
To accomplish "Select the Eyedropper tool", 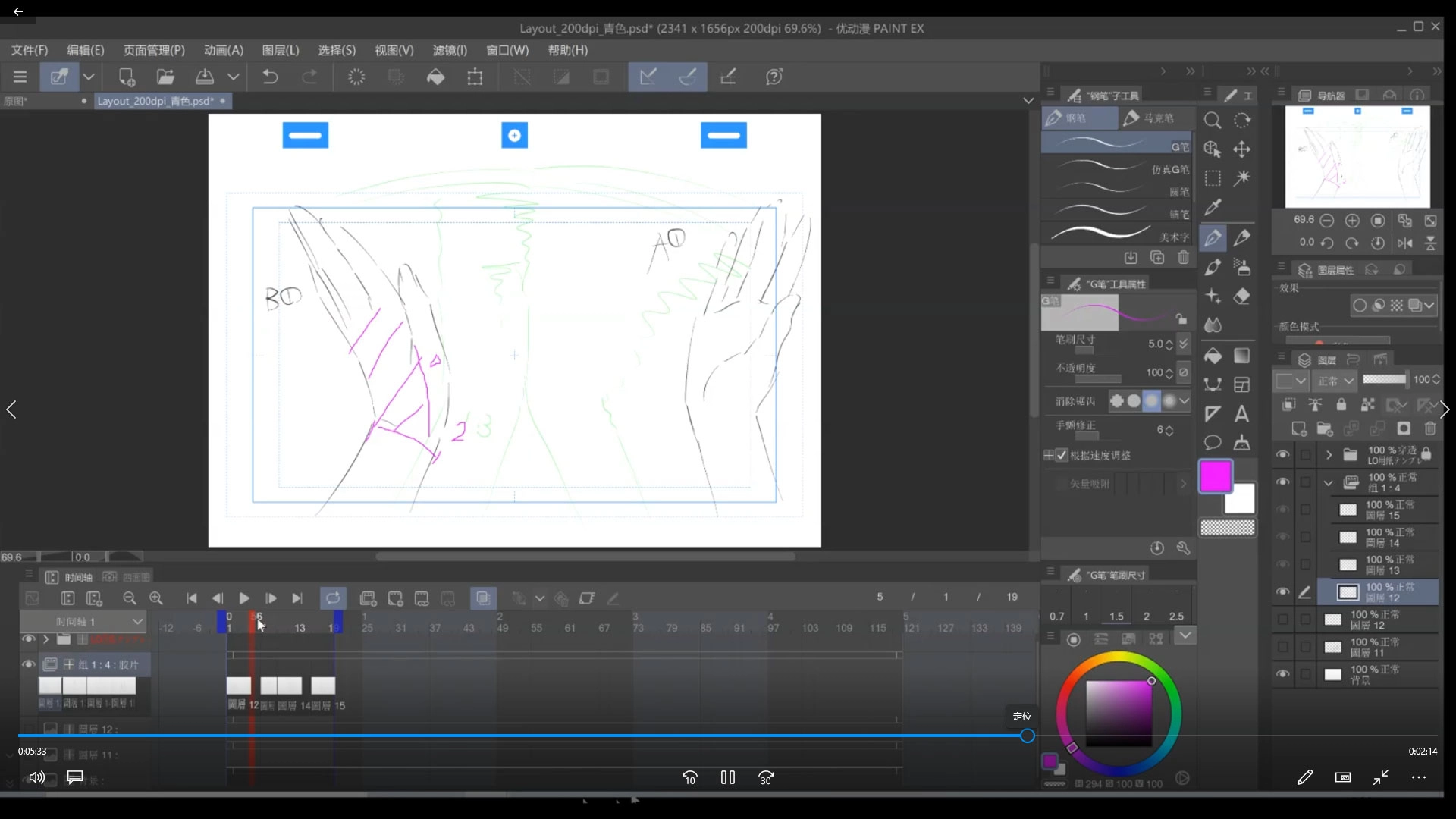I will 1213,207.
